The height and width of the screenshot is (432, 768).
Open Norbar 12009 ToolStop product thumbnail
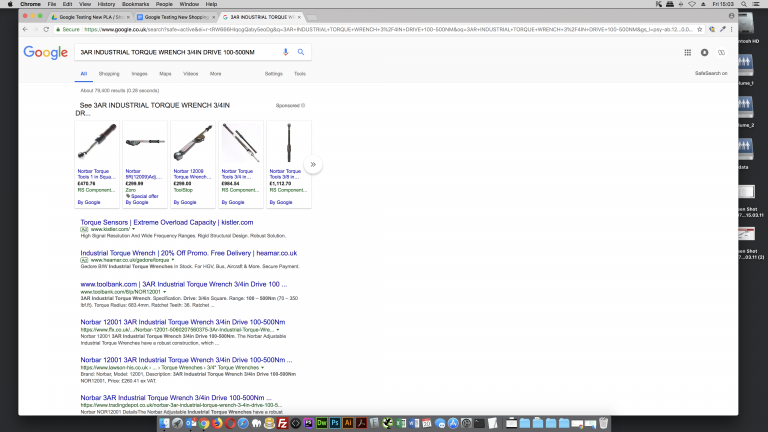pyautogui.click(x=193, y=143)
